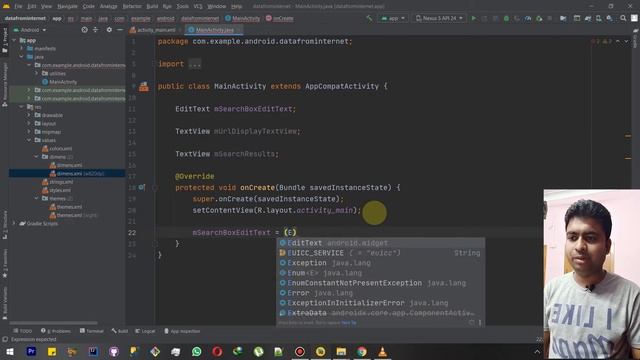Click MainActivity in the breadcrumb bar

[242, 18]
